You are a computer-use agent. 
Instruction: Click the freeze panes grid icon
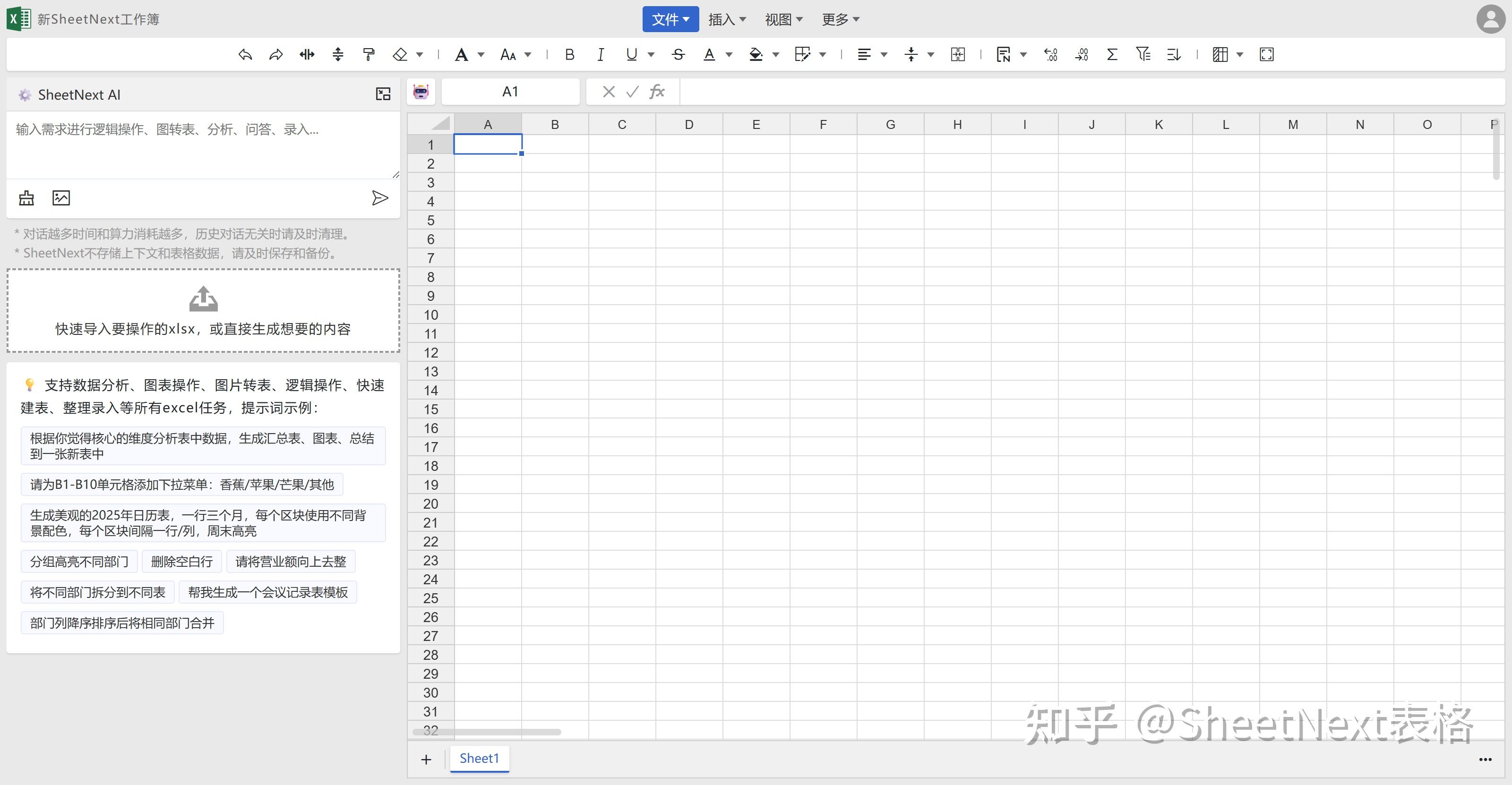click(x=1220, y=55)
